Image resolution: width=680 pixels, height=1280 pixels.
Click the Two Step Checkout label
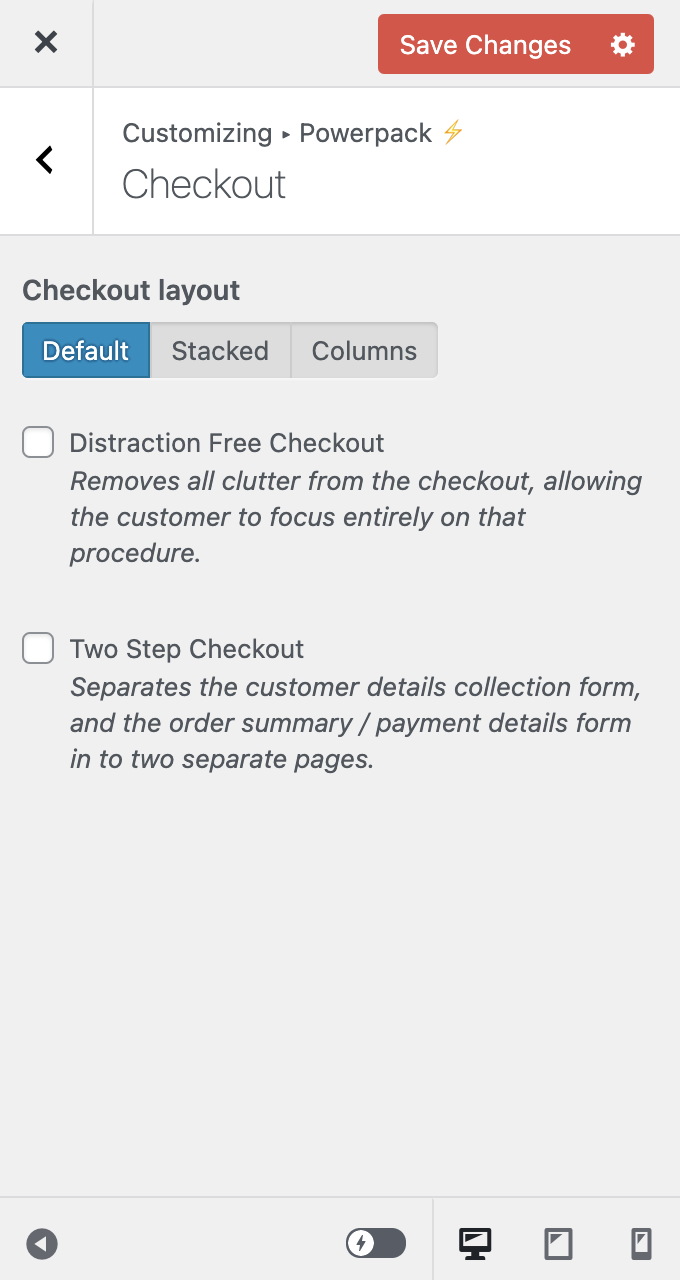pyautogui.click(x=187, y=648)
